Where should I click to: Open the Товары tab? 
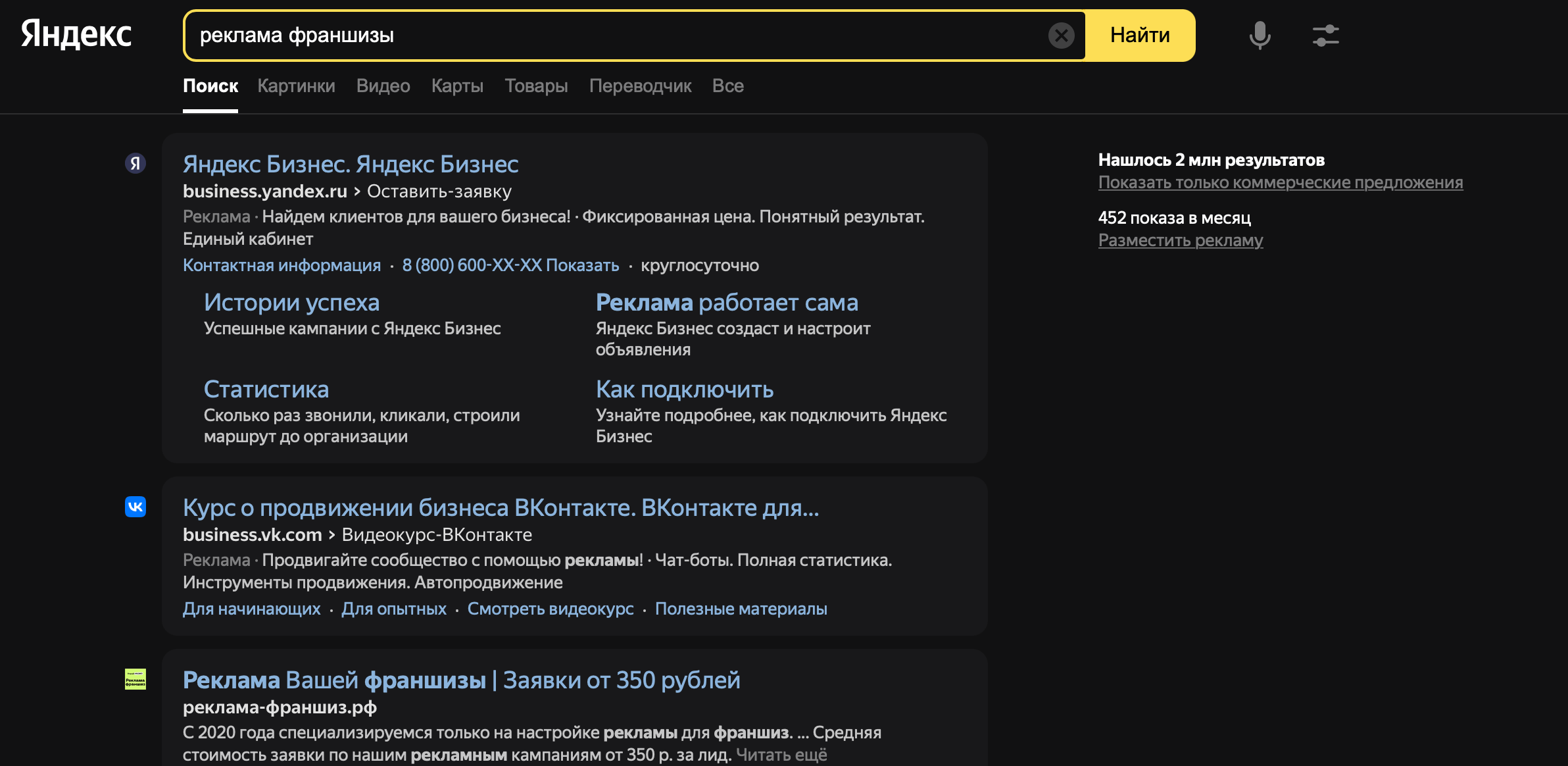click(x=536, y=86)
